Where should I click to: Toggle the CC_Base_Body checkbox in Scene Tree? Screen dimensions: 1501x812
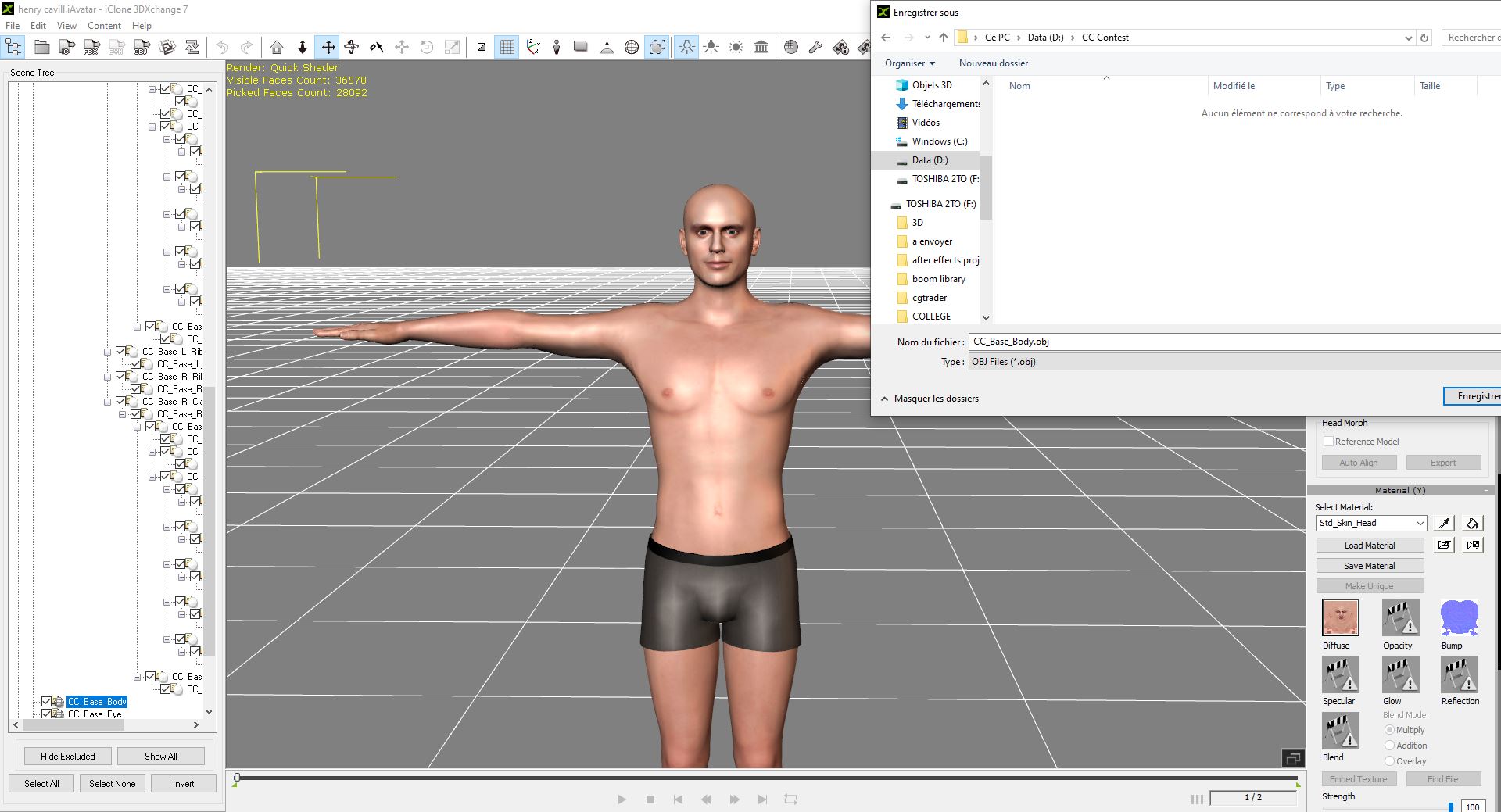[x=47, y=702]
